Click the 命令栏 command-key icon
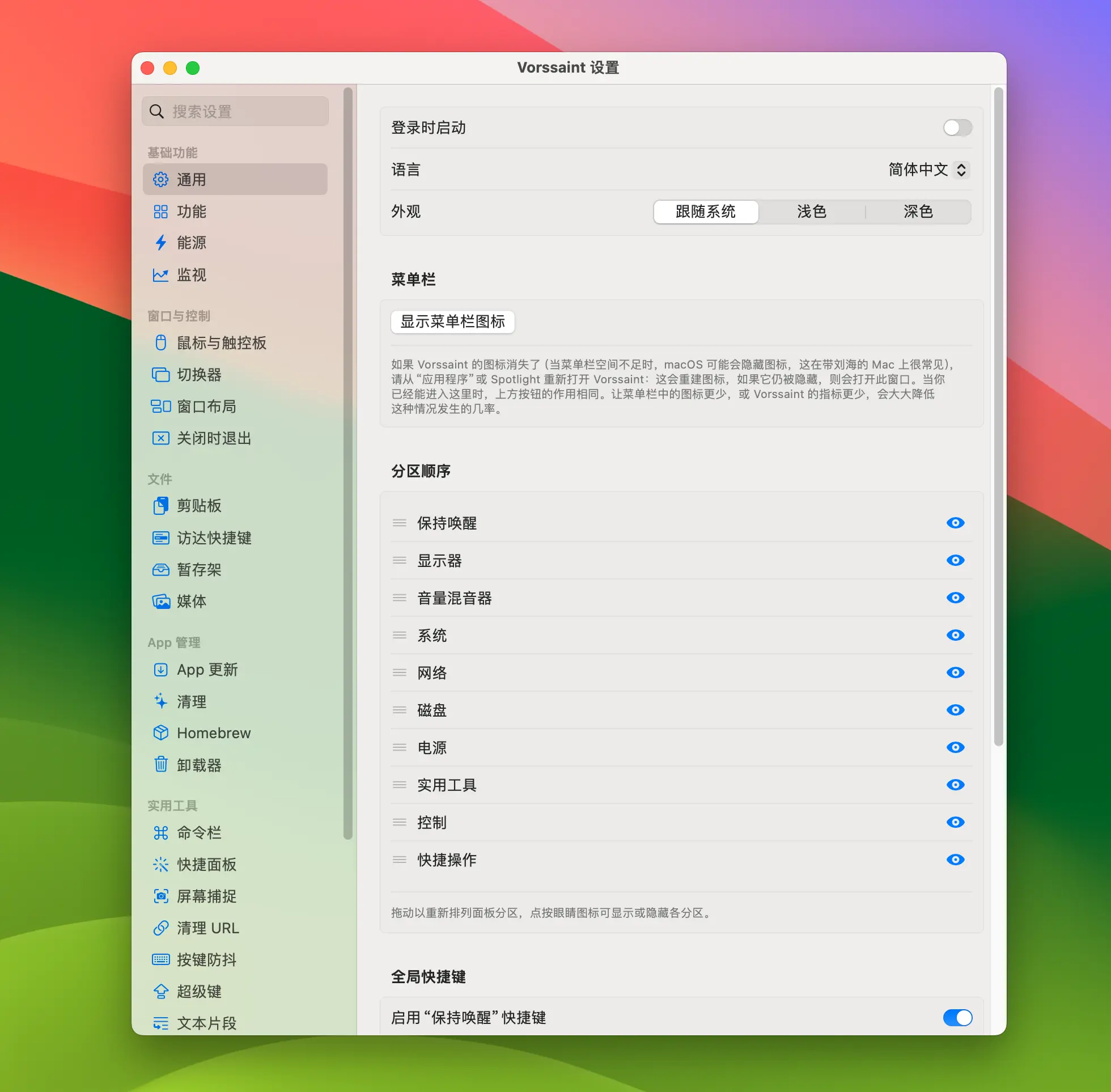The width and height of the screenshot is (1111, 1092). 160,833
